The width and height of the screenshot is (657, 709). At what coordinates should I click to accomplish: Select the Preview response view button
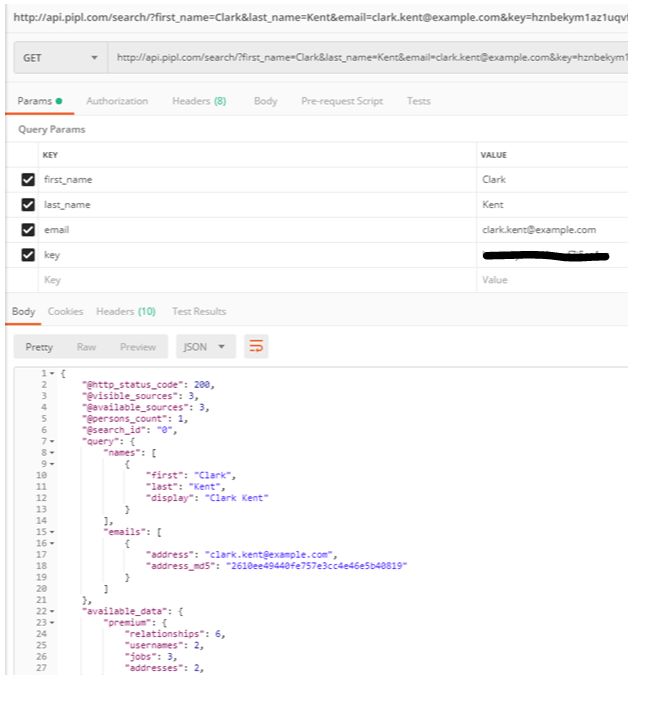click(138, 347)
